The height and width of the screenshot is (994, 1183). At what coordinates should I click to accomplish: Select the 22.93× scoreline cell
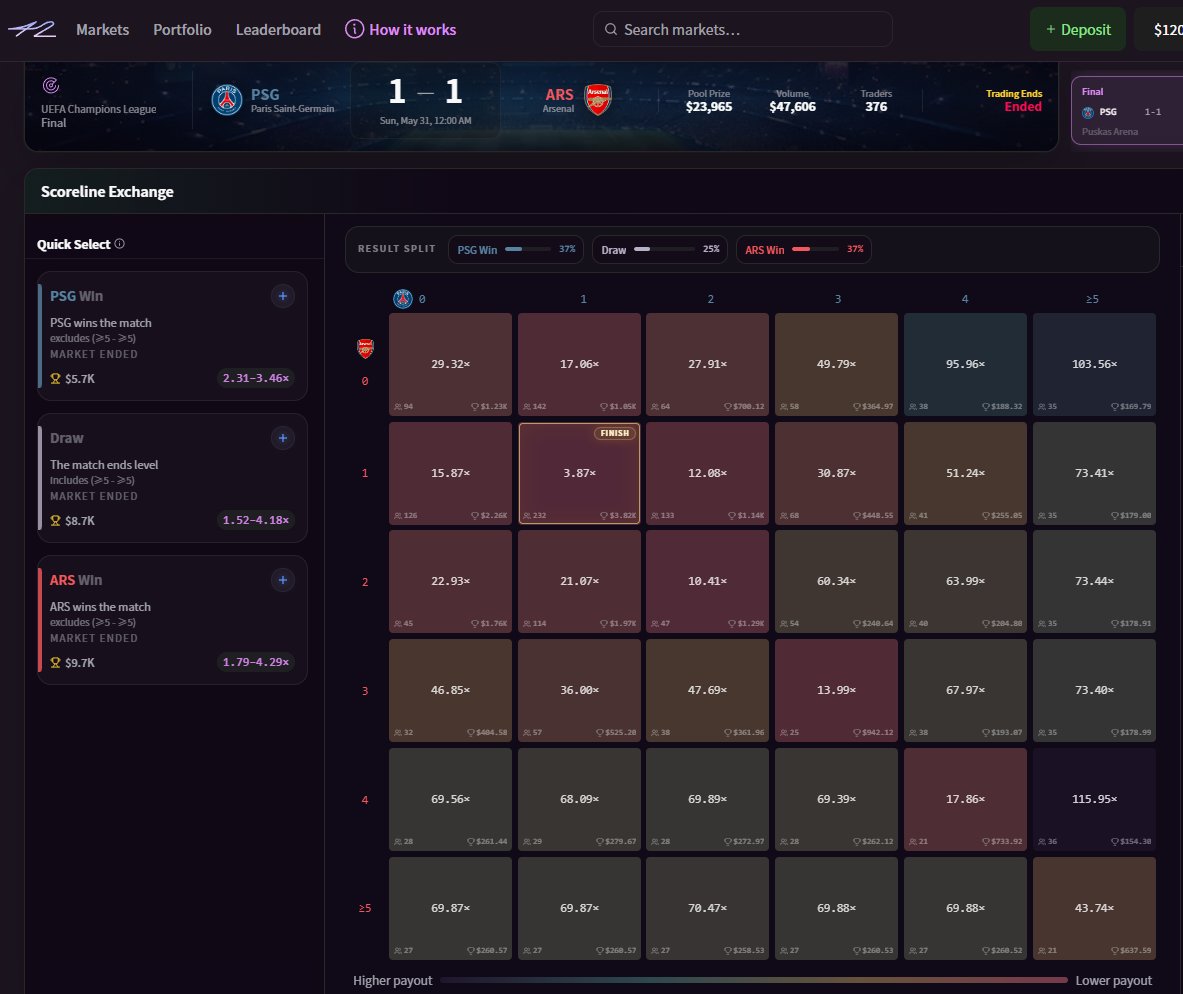[450, 581]
